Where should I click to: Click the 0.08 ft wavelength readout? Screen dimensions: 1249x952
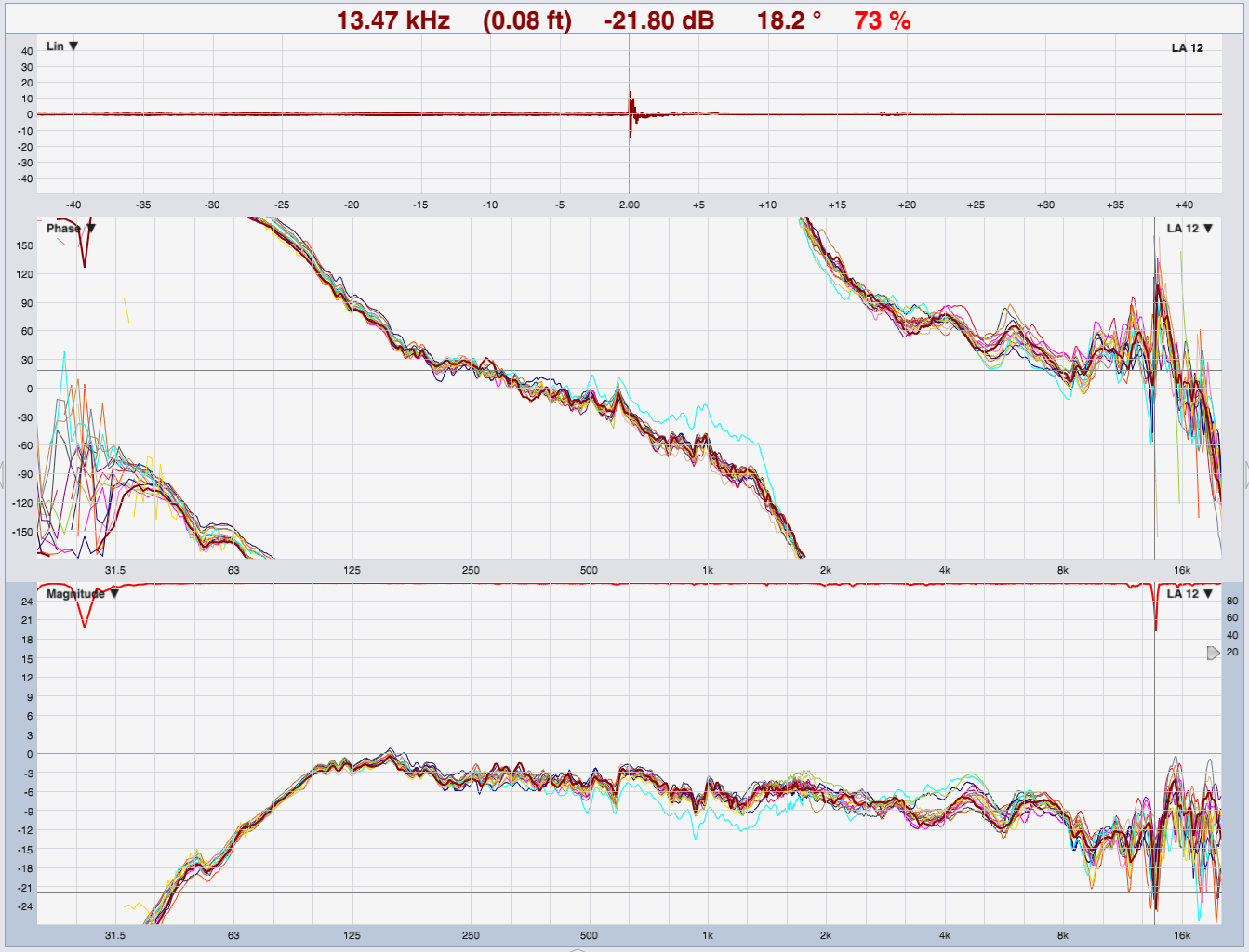[x=527, y=20]
